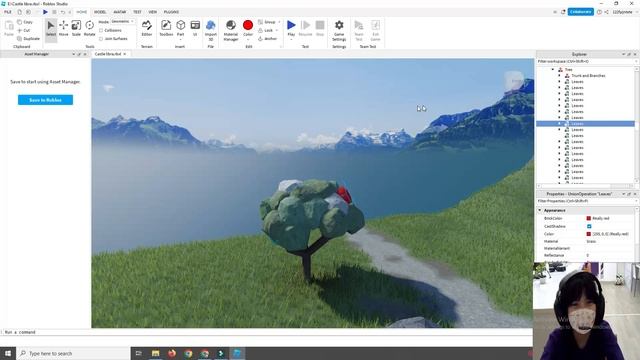Copy the selection

pos(25,22)
